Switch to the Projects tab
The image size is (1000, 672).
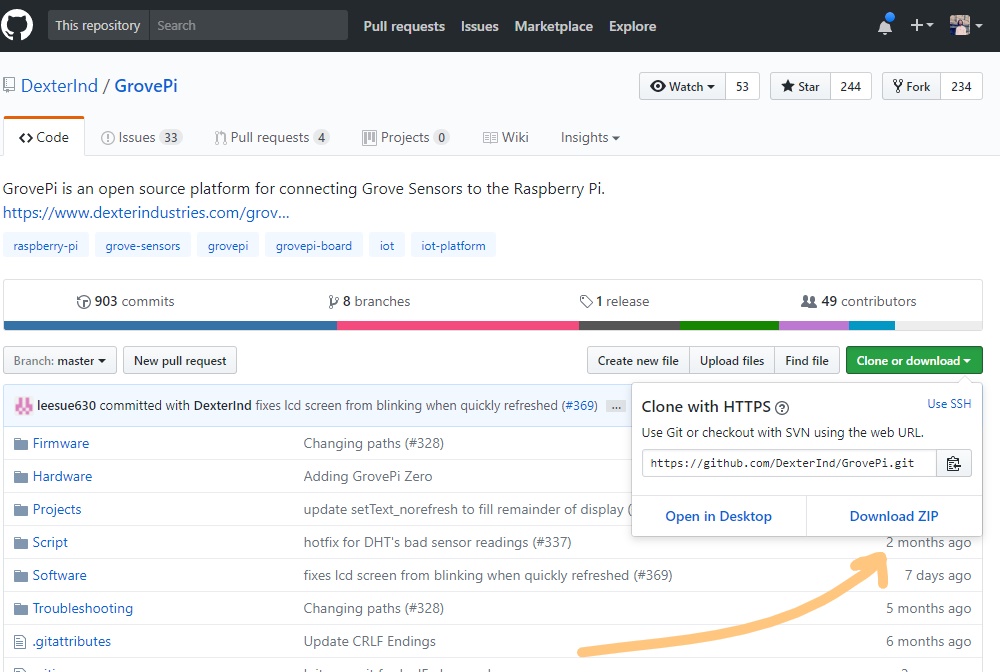click(406, 137)
